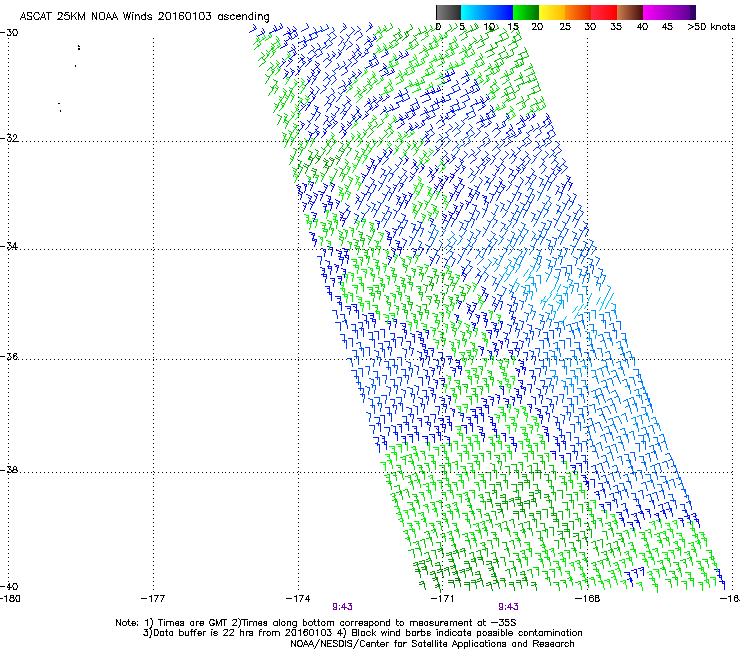The width and height of the screenshot is (740, 650).
Task: Click the note 'Data buffer is 22 hrs from 20160103'
Action: coord(241,633)
